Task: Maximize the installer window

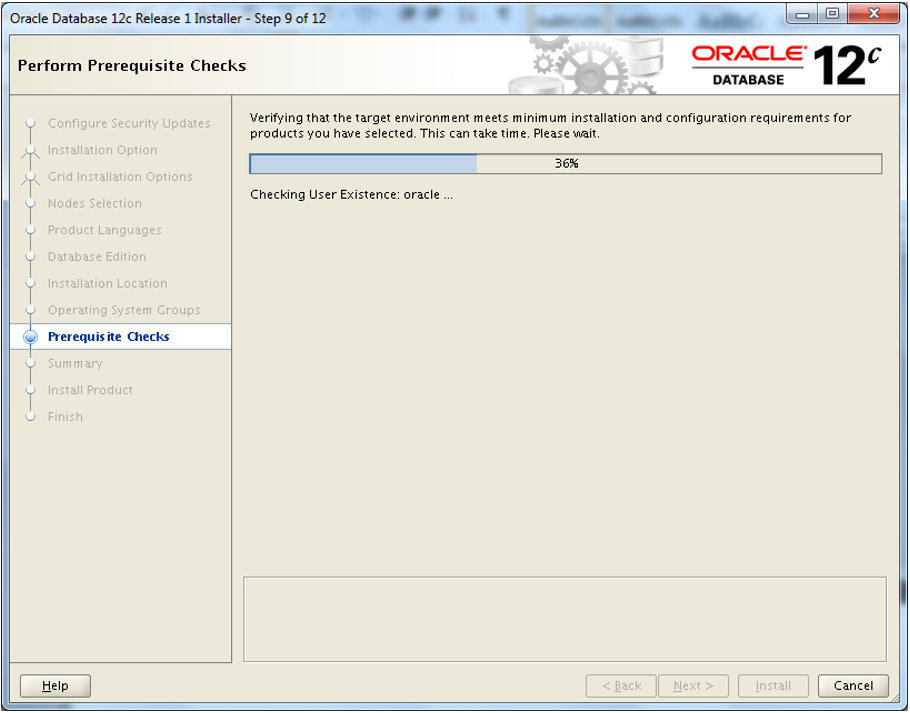Action: [x=832, y=14]
